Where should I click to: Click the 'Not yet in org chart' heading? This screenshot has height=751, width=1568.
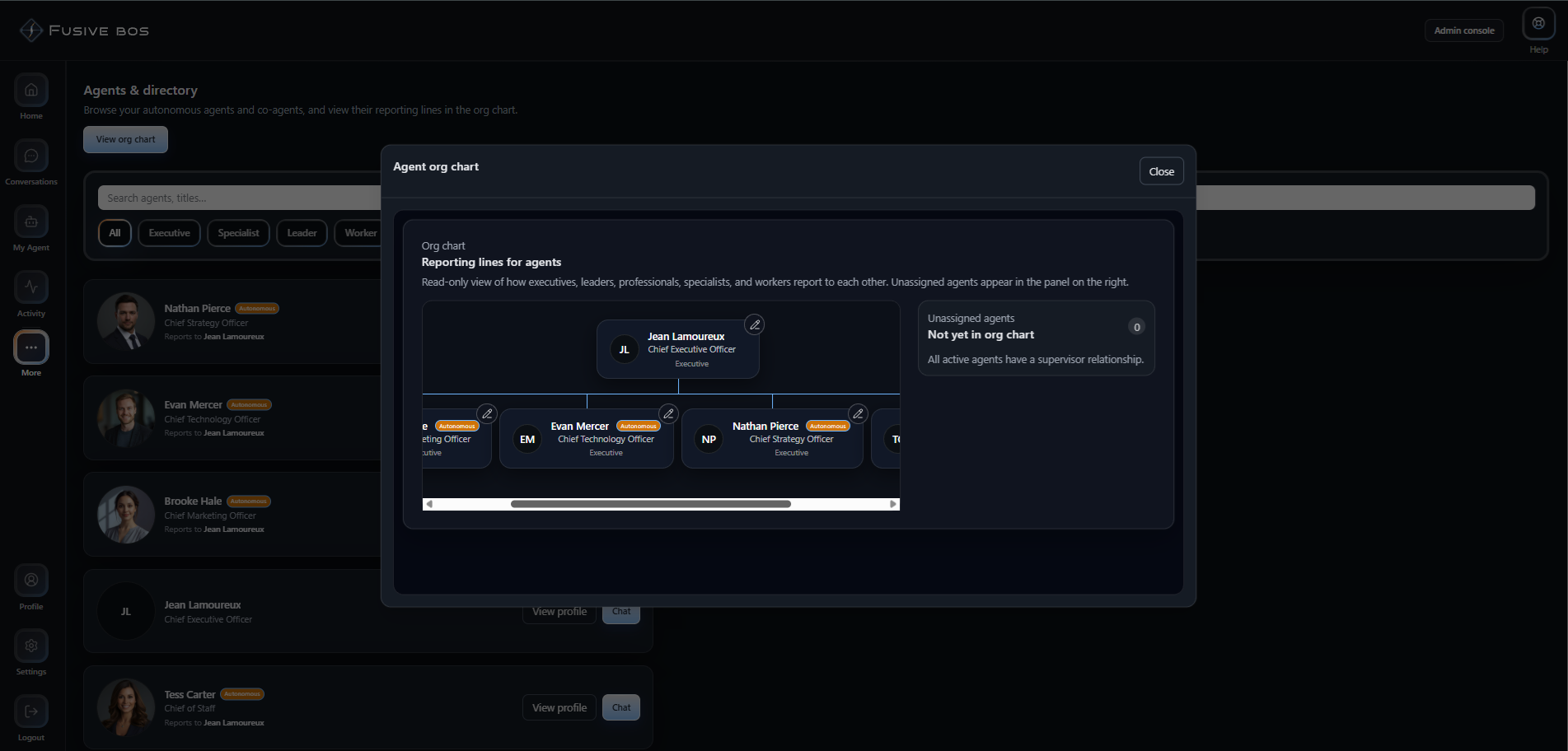click(981, 335)
